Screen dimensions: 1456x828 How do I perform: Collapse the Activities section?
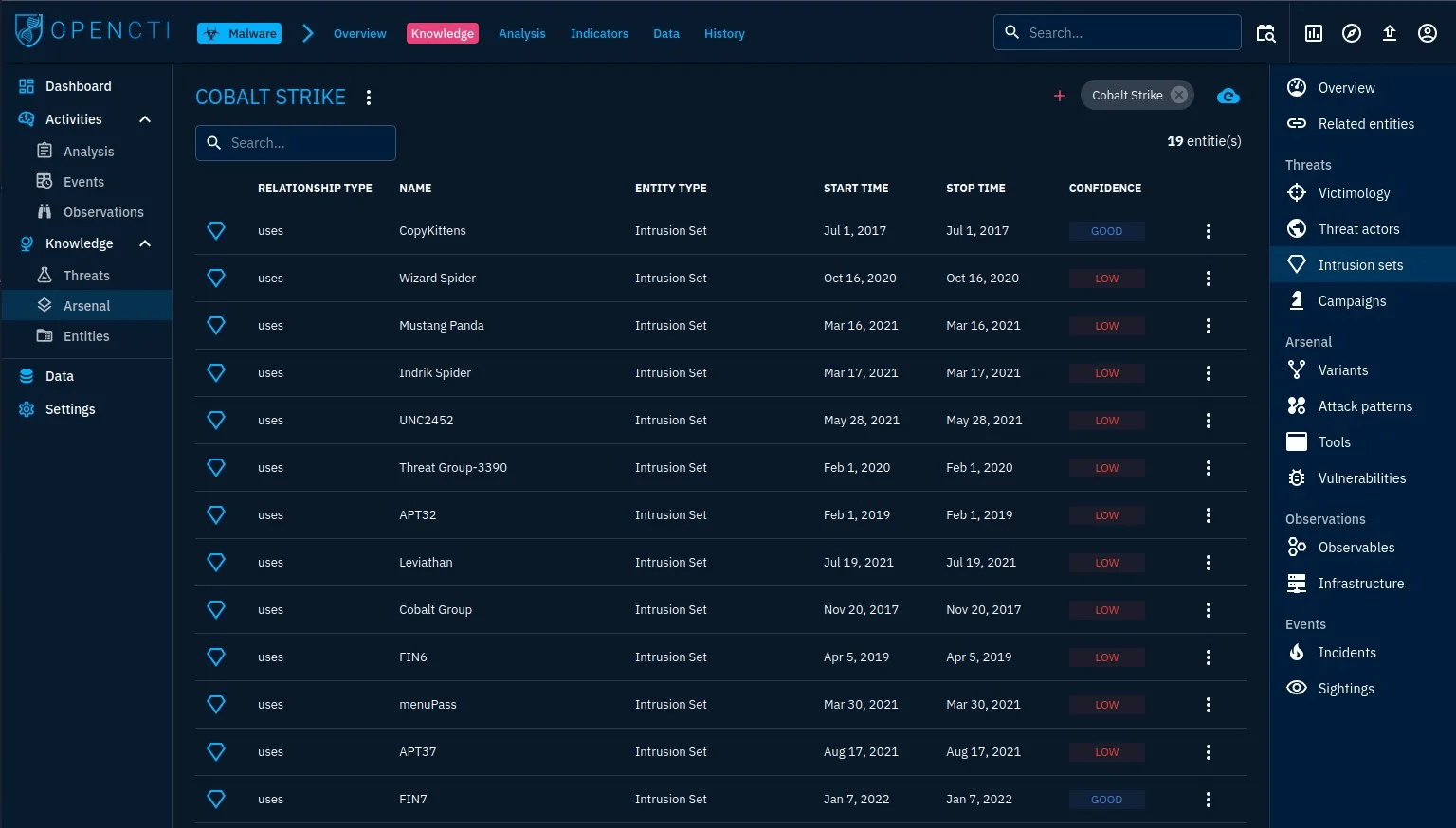click(145, 119)
